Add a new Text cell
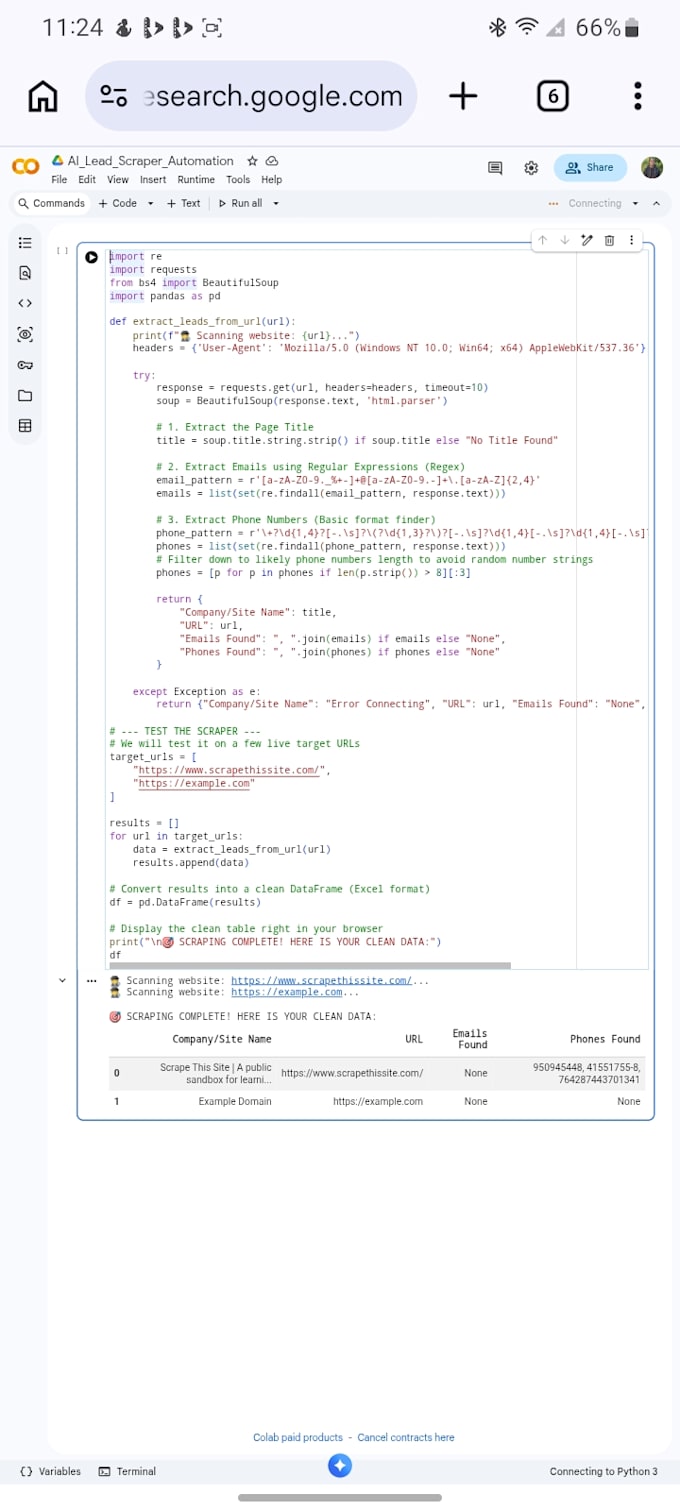The height and width of the screenshot is (1511, 680). point(184,203)
